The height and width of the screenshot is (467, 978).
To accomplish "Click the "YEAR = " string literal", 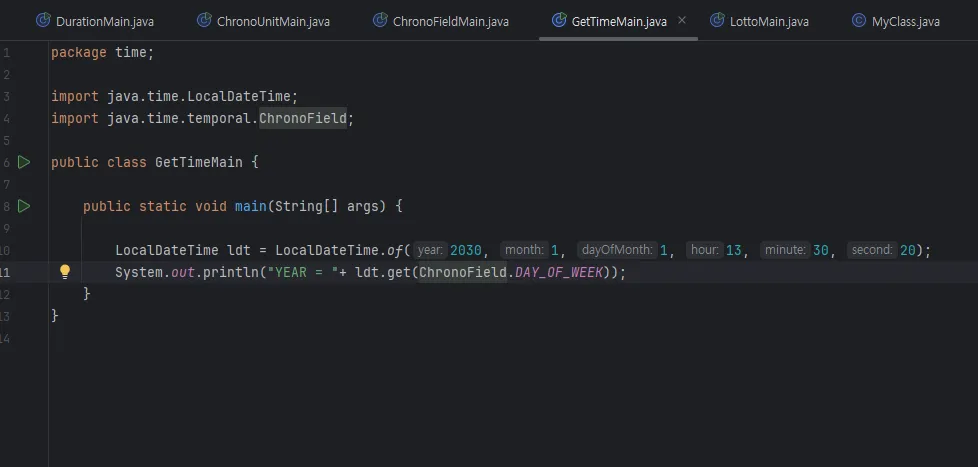I will point(303,272).
